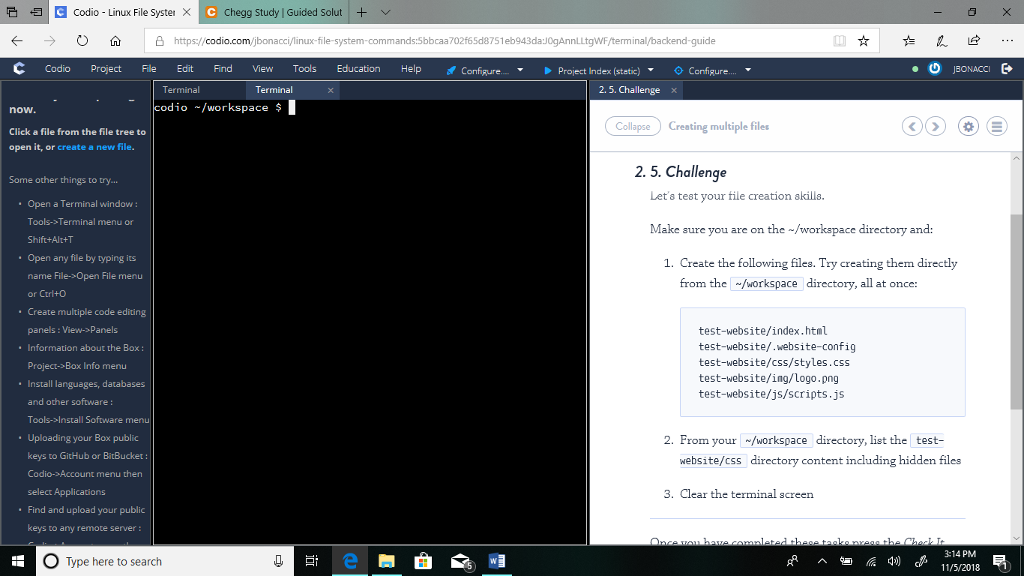Viewport: 1024px width, 576px height.
Task: Go to next guide page arrow
Action: pyautogui.click(x=935, y=126)
